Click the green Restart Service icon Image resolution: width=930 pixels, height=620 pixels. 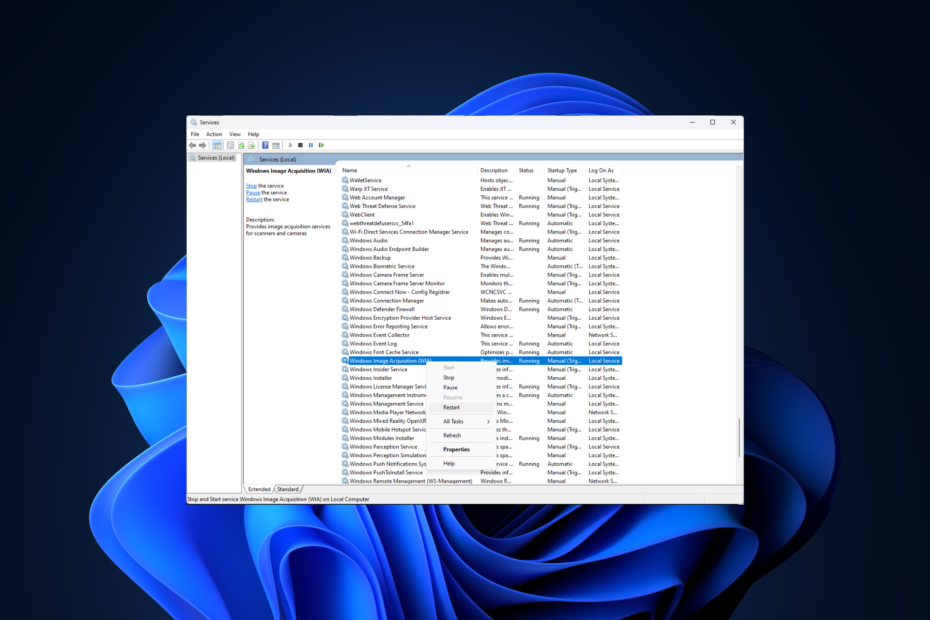tap(321, 145)
